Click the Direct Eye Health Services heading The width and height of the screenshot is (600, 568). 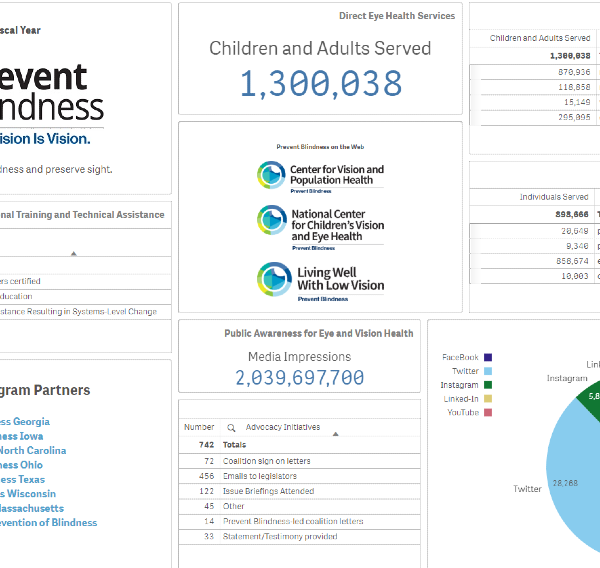tap(397, 16)
